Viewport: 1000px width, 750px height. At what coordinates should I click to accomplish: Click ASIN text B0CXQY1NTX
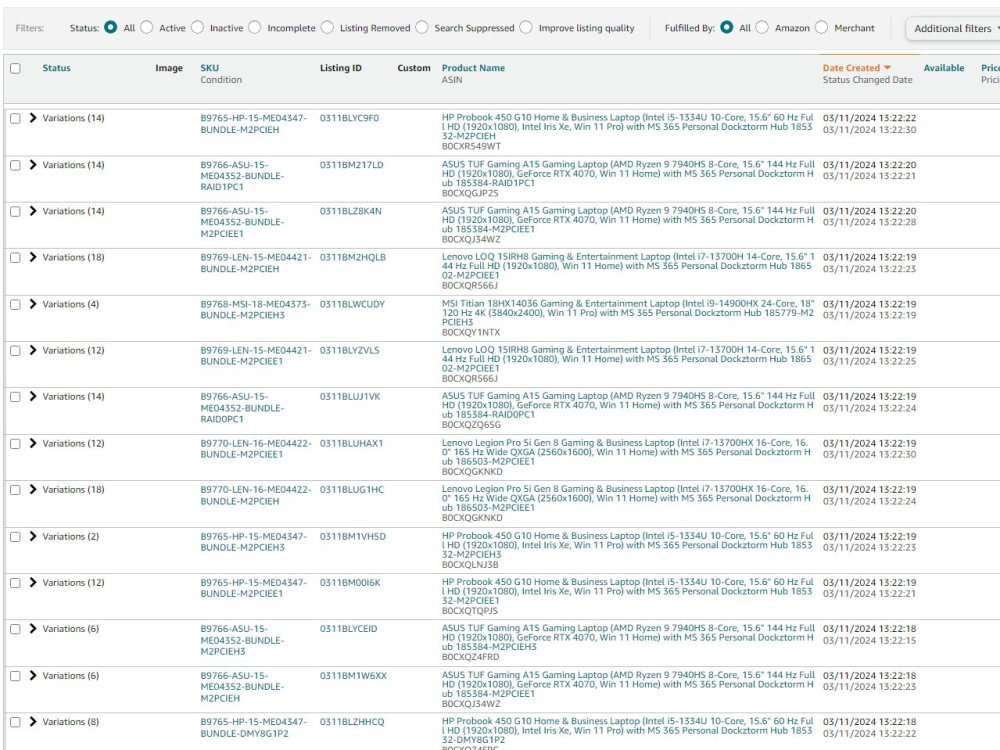[471, 332]
